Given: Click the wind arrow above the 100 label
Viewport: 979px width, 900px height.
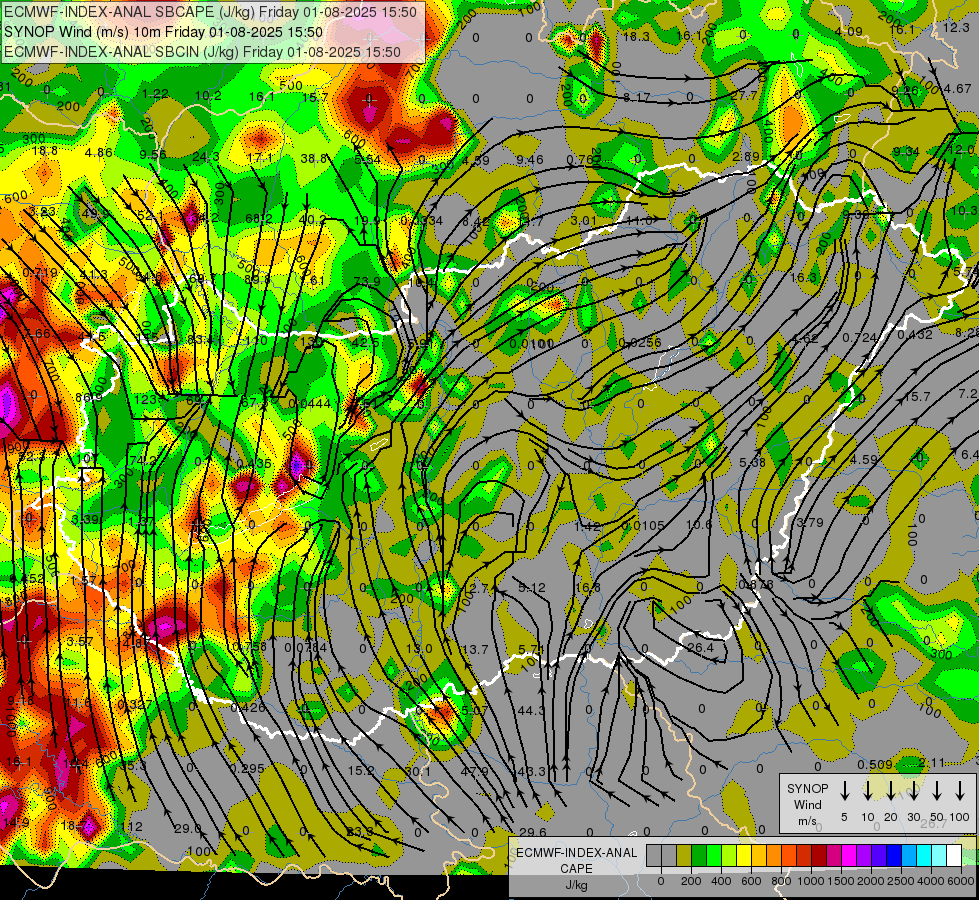Looking at the screenshot, I should tap(960, 790).
